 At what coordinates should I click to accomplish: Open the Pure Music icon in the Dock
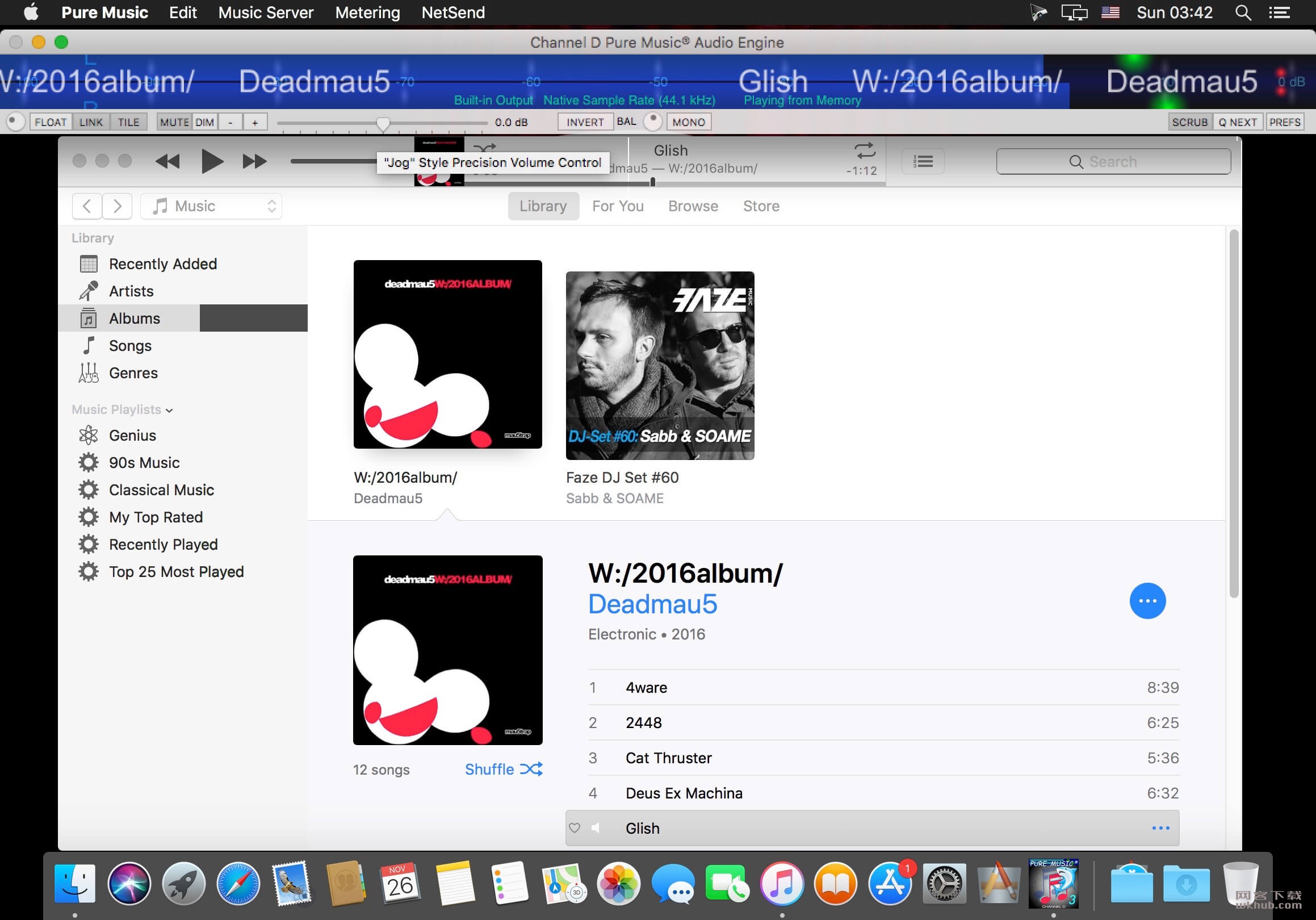tap(1053, 883)
